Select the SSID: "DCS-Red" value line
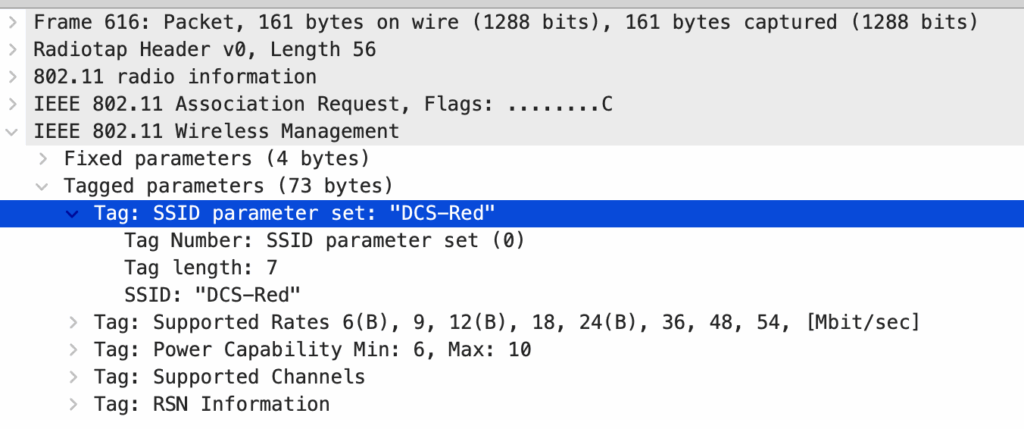The image size is (1024, 429). pos(212,294)
